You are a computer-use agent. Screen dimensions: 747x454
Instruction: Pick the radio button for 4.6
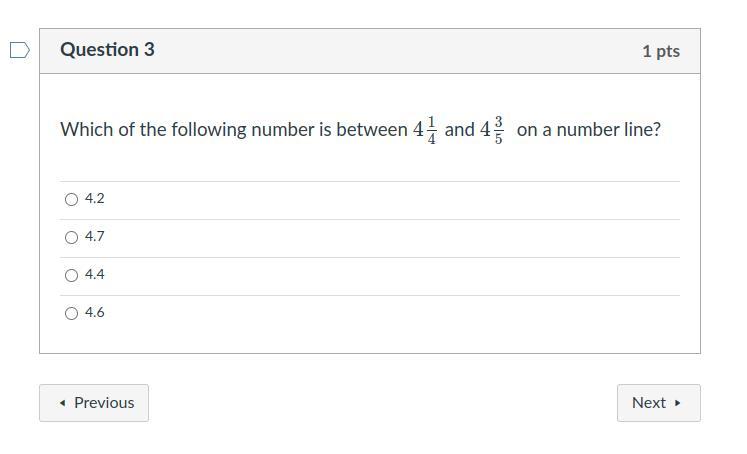pos(71,314)
